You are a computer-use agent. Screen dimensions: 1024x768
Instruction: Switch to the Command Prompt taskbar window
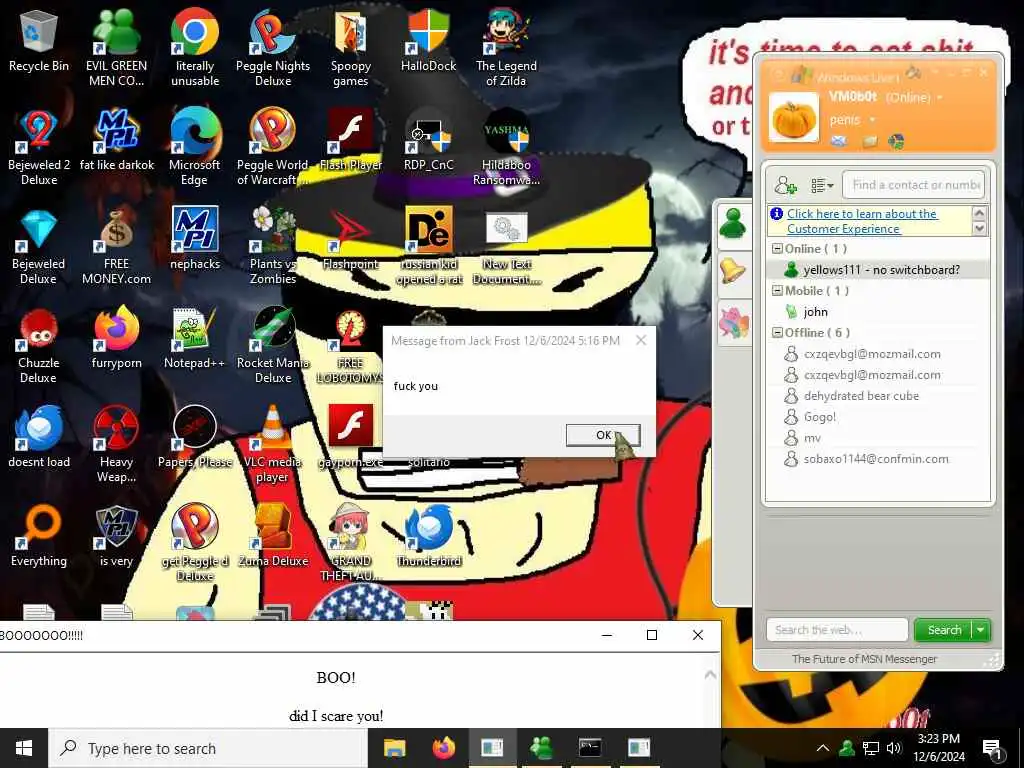coord(590,748)
